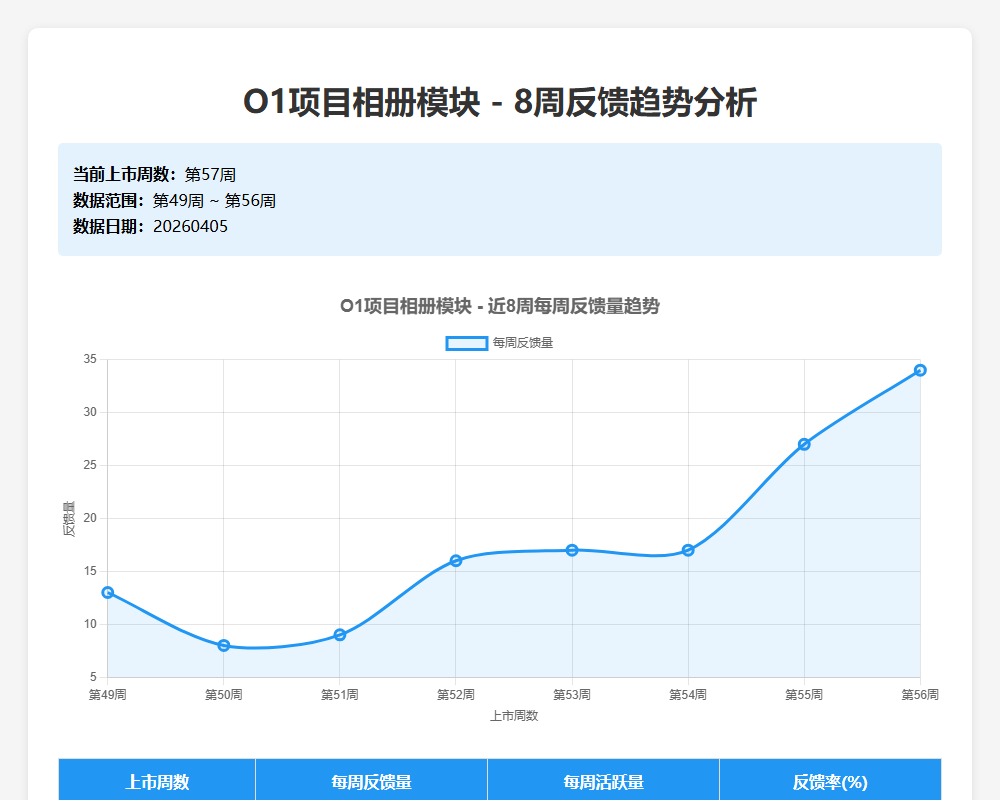Click the 反馈量 y-axis title
This screenshot has width=1000, height=800.
69,519
